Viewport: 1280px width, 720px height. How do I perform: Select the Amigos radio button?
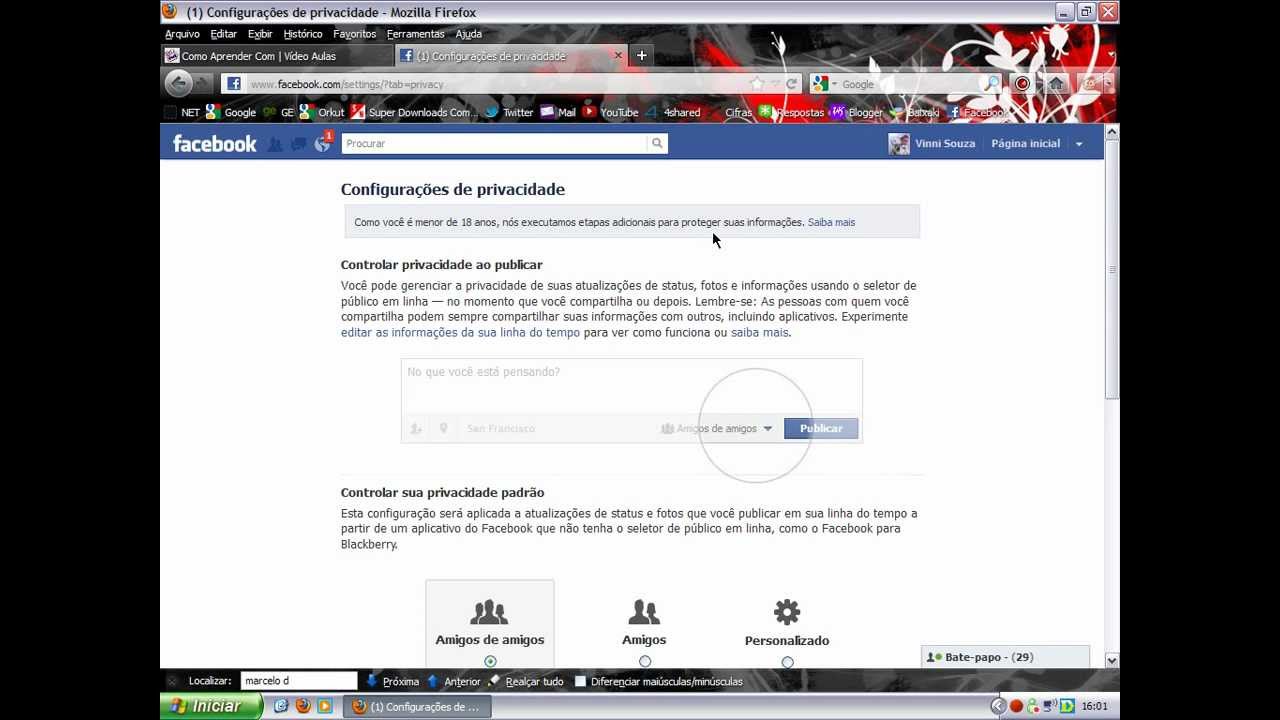click(645, 661)
